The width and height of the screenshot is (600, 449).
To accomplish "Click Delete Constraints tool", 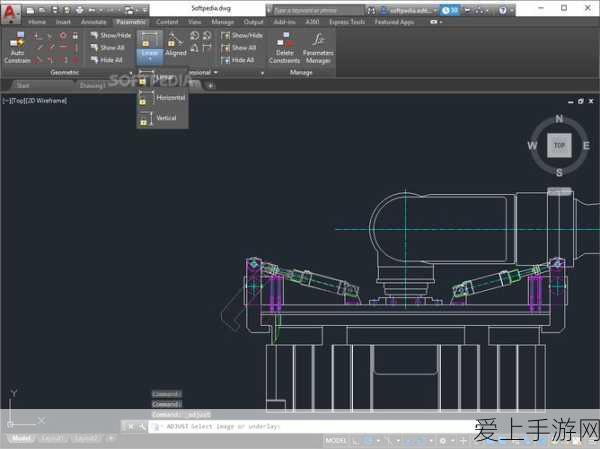I will 284,48.
